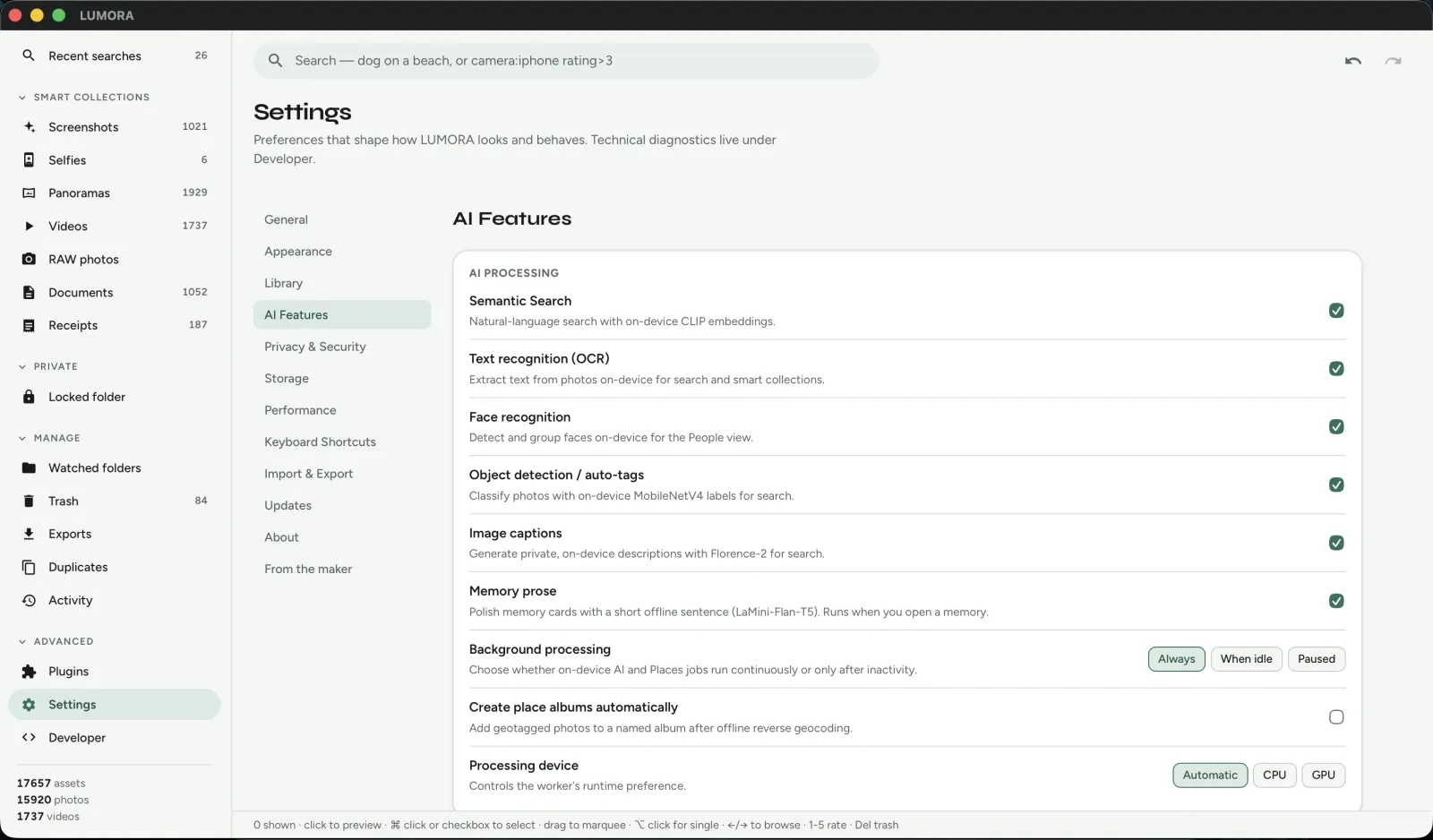Viewport: 1433px width, 840px height.
Task: Click the Selfies portrait icon
Action: (29, 160)
